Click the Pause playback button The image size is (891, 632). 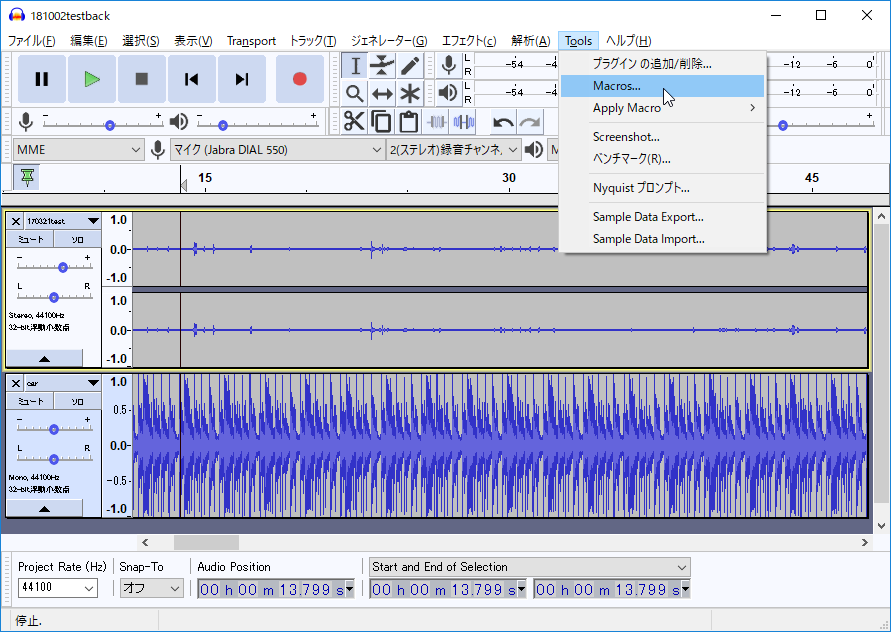coord(42,79)
